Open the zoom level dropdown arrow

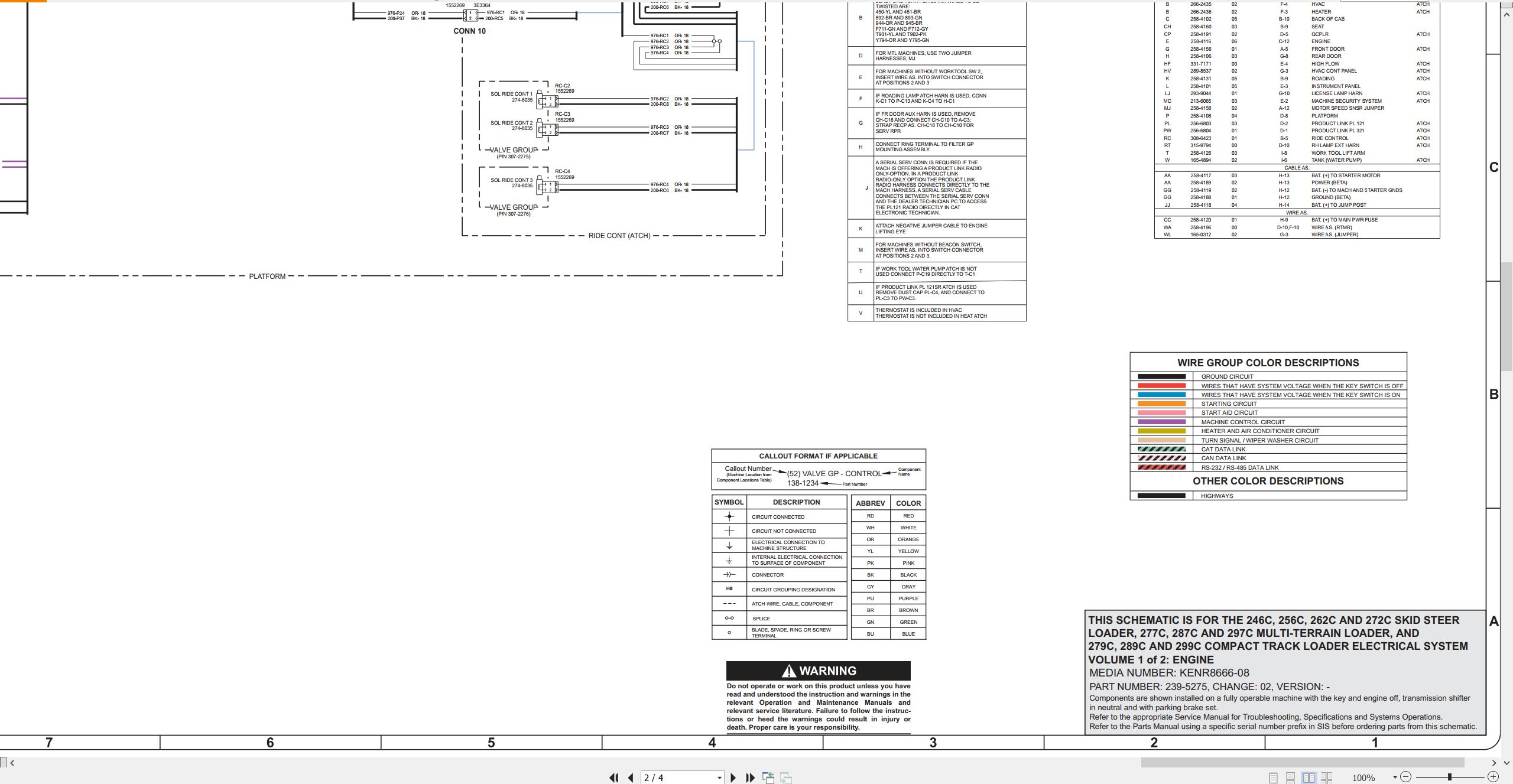tap(1395, 778)
